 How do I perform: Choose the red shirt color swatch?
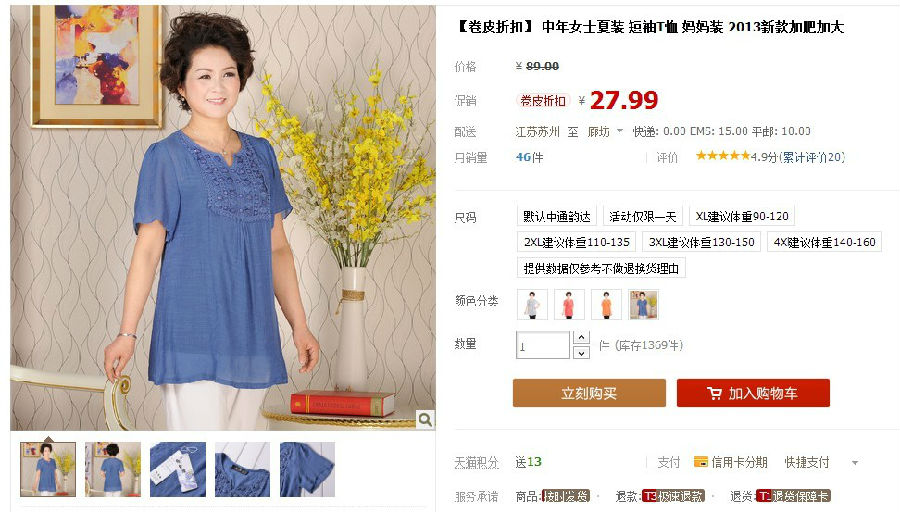(x=569, y=304)
